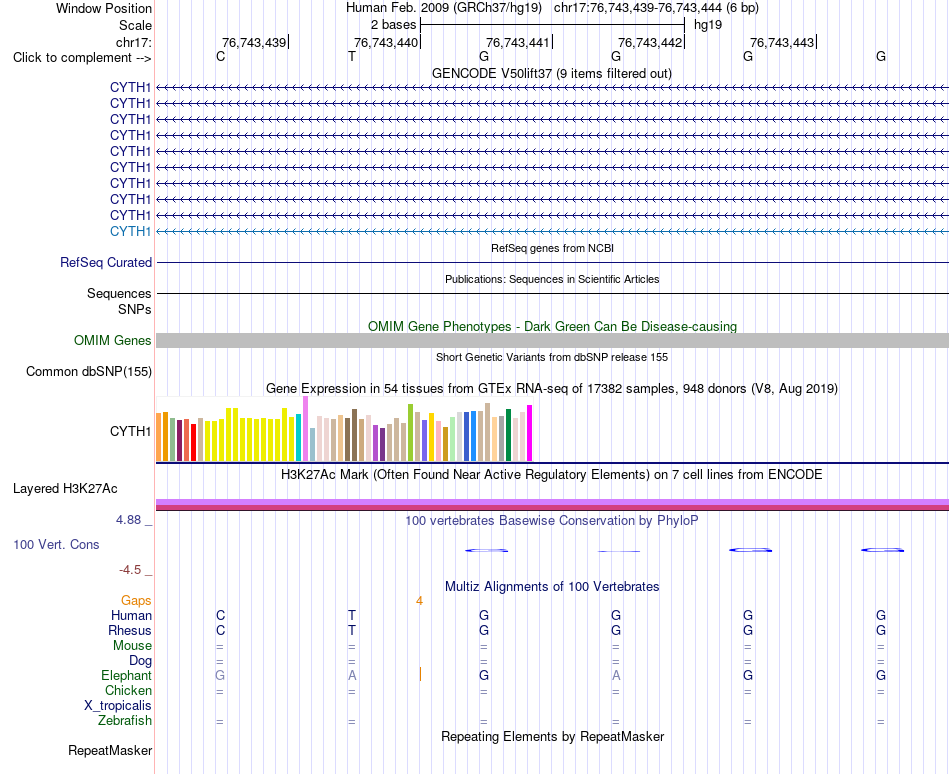
Task: Select the Chicken alignment row label
Action: [x=128, y=690]
